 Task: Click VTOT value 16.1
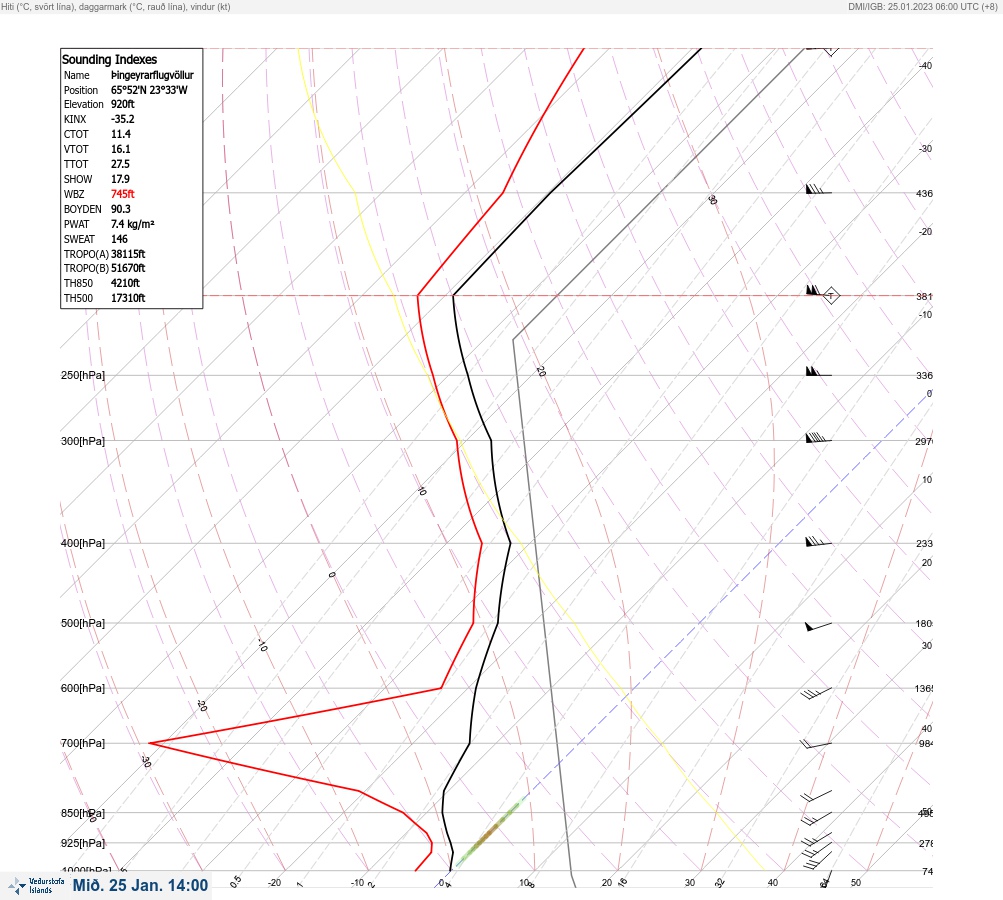[121, 149]
